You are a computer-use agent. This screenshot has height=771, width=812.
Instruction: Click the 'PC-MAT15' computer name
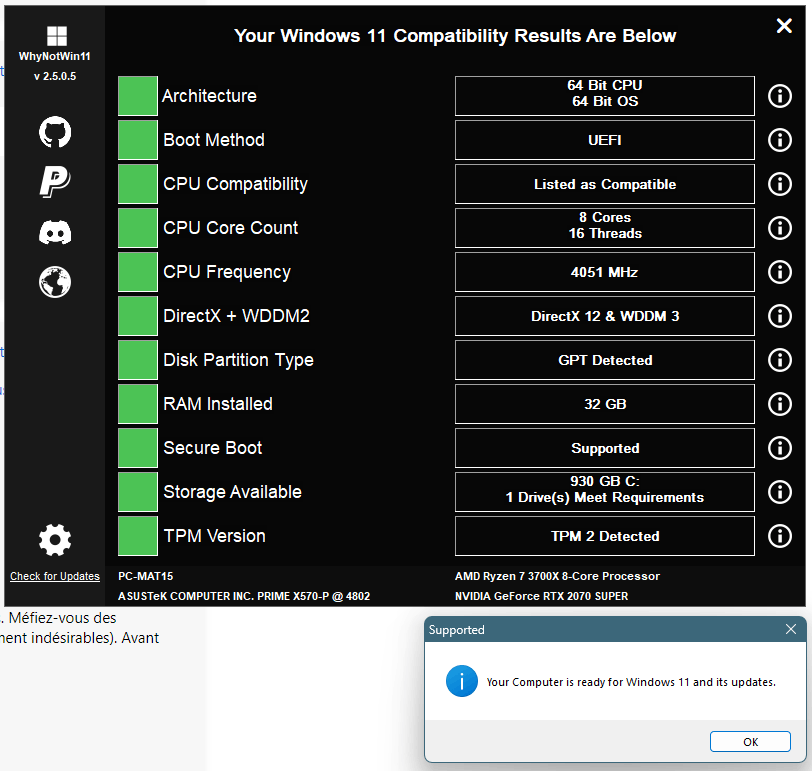tap(146, 576)
